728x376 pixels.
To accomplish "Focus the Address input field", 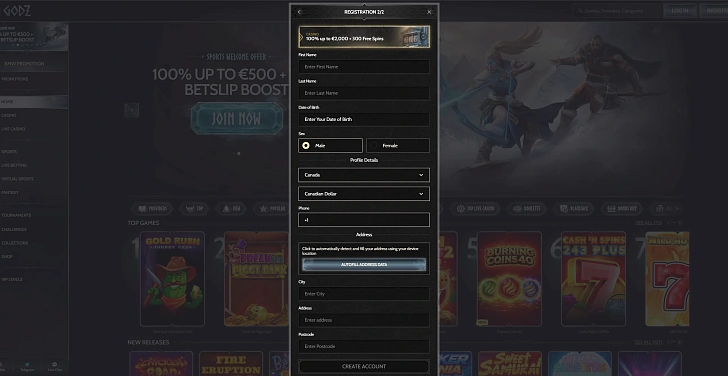I will (364, 320).
